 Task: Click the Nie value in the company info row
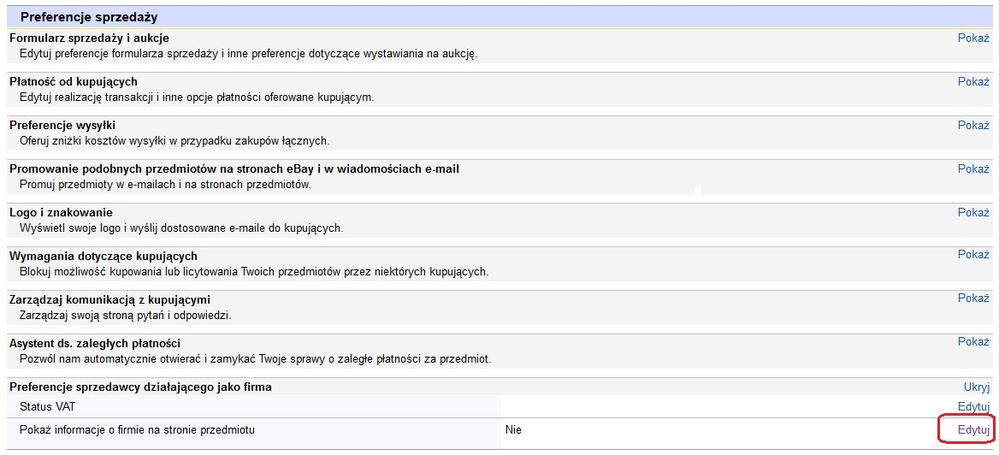point(513,430)
